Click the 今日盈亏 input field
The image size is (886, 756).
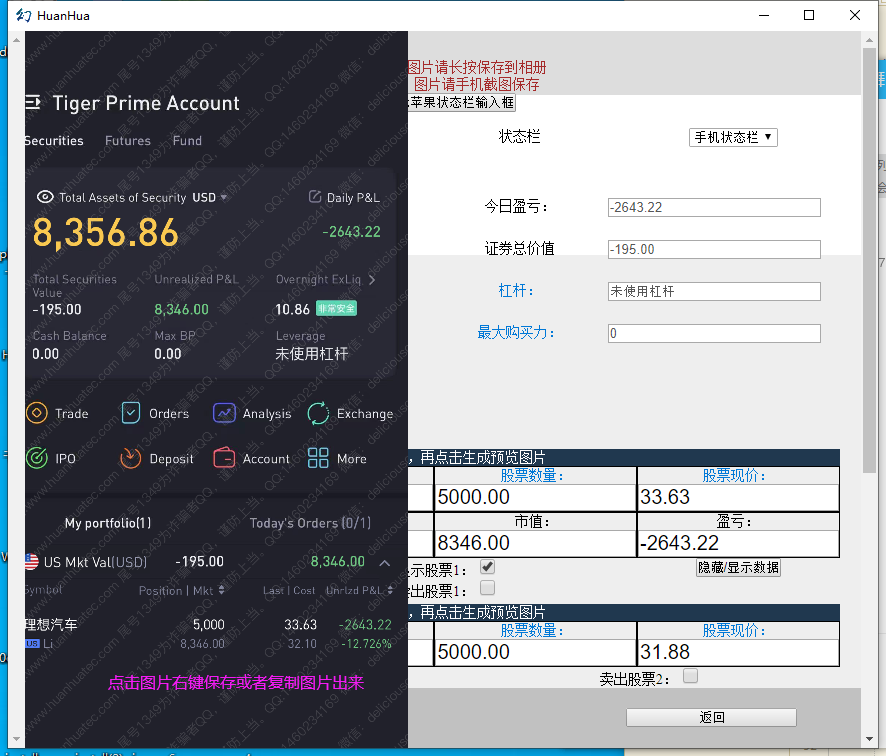tap(714, 207)
